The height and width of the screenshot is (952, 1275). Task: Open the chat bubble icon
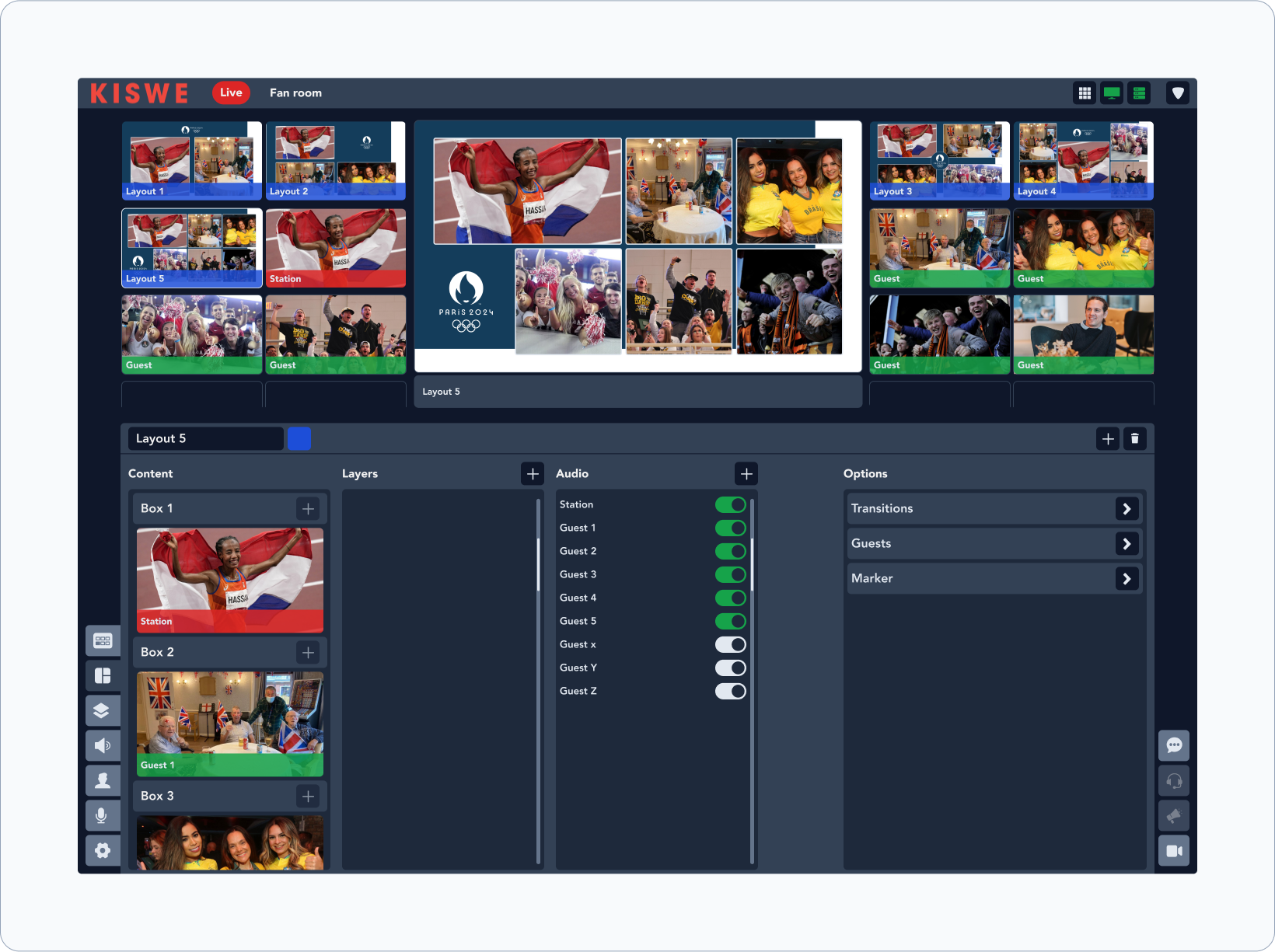click(1174, 746)
